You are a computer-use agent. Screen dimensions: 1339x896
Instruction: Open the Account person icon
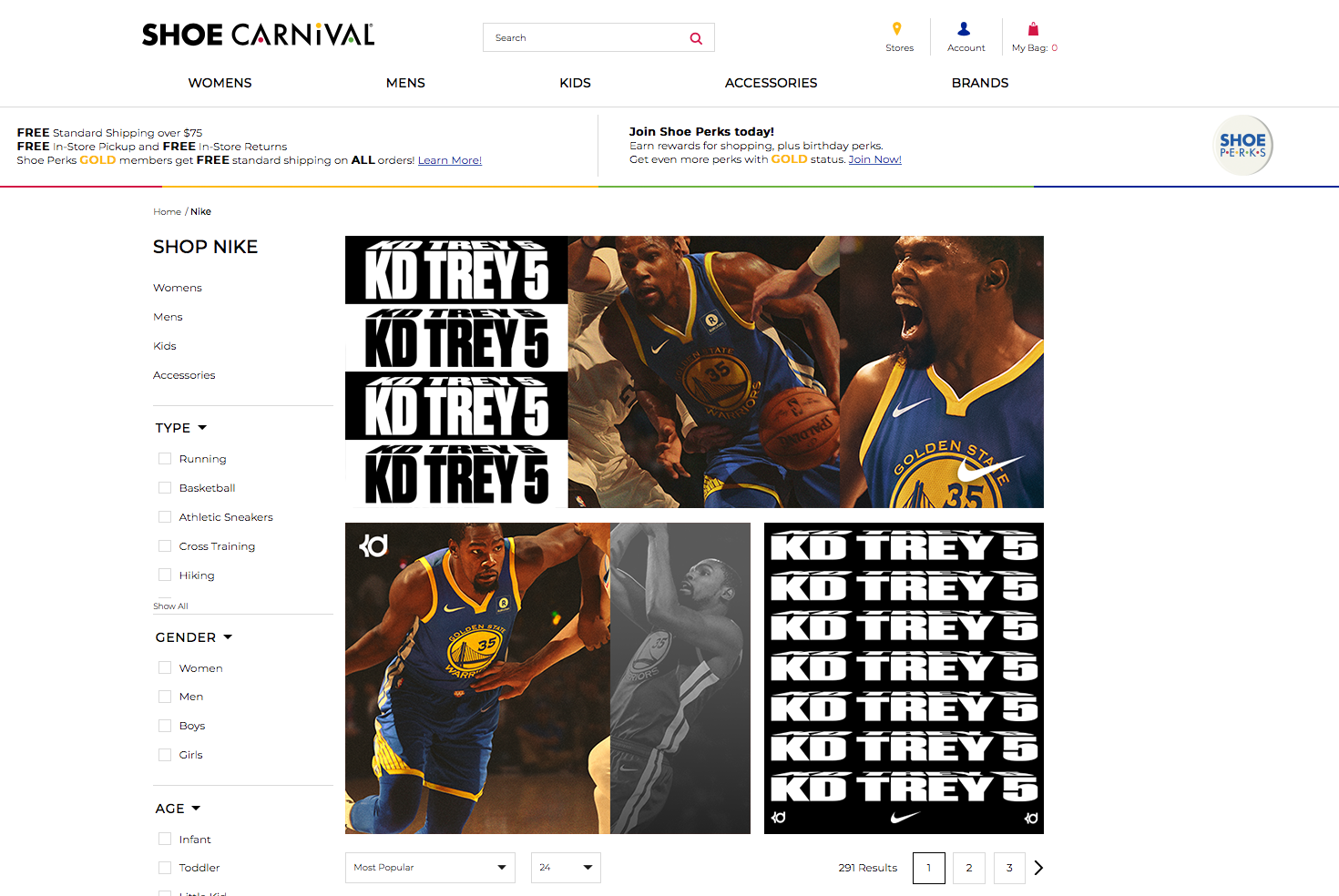(964, 29)
